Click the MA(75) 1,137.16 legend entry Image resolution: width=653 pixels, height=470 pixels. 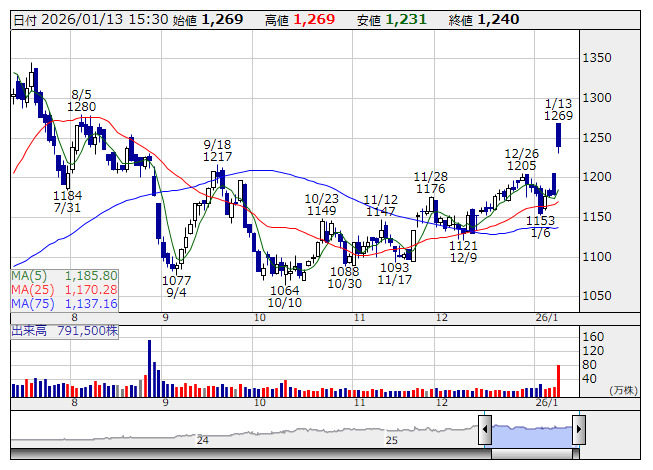coord(65,304)
